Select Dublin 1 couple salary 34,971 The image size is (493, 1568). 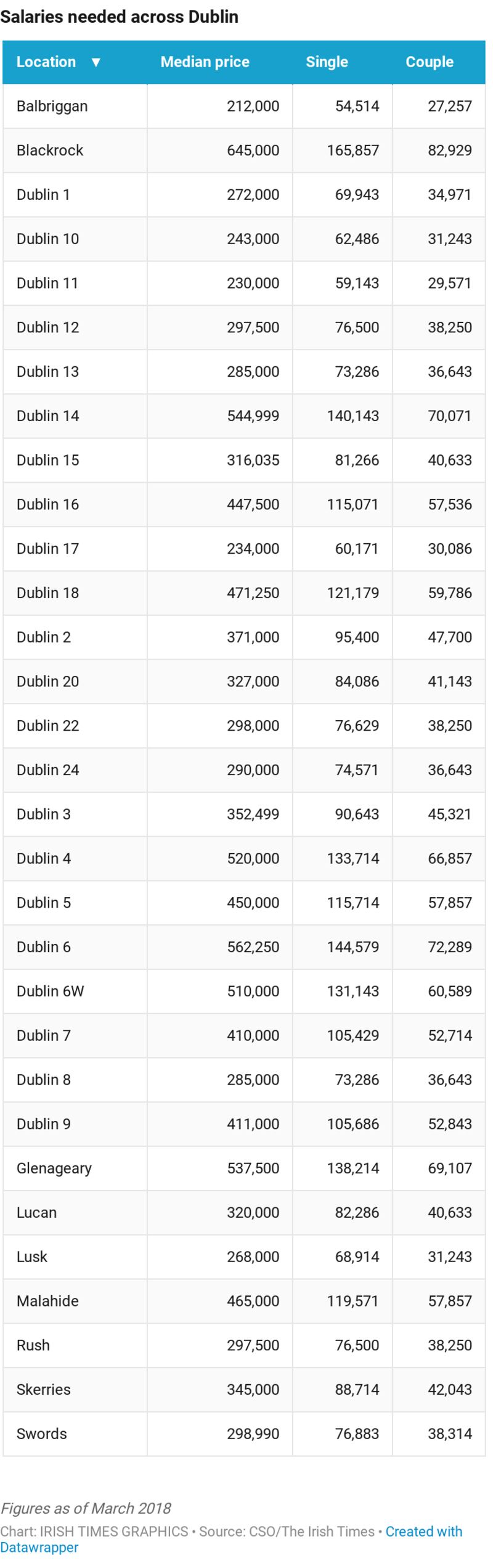pyautogui.click(x=450, y=195)
